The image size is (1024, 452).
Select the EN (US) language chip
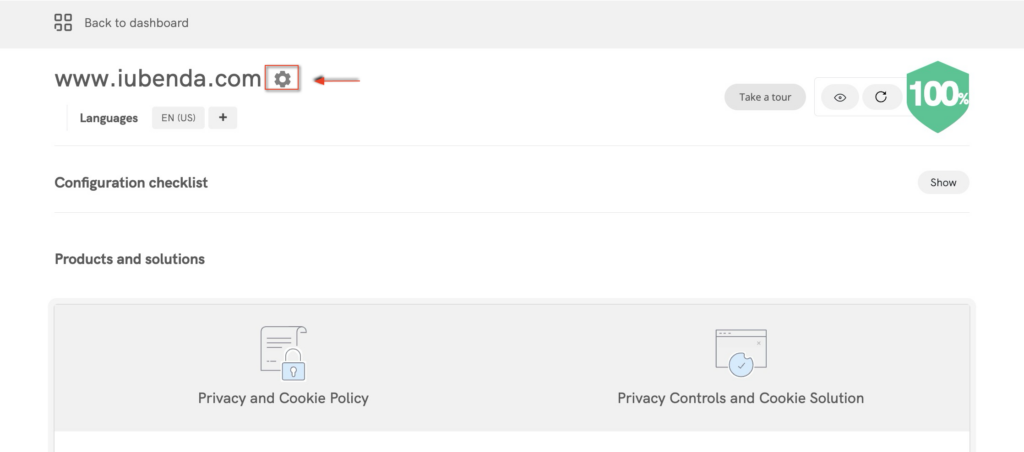point(178,118)
